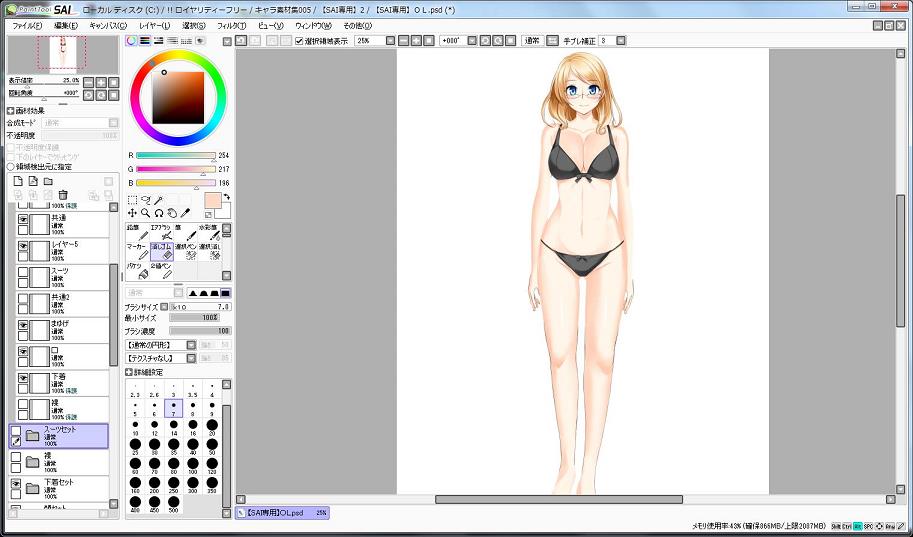Toggle the 選択範囲表示 checkbox
Viewport: 913px width, 537px height.
(x=299, y=41)
